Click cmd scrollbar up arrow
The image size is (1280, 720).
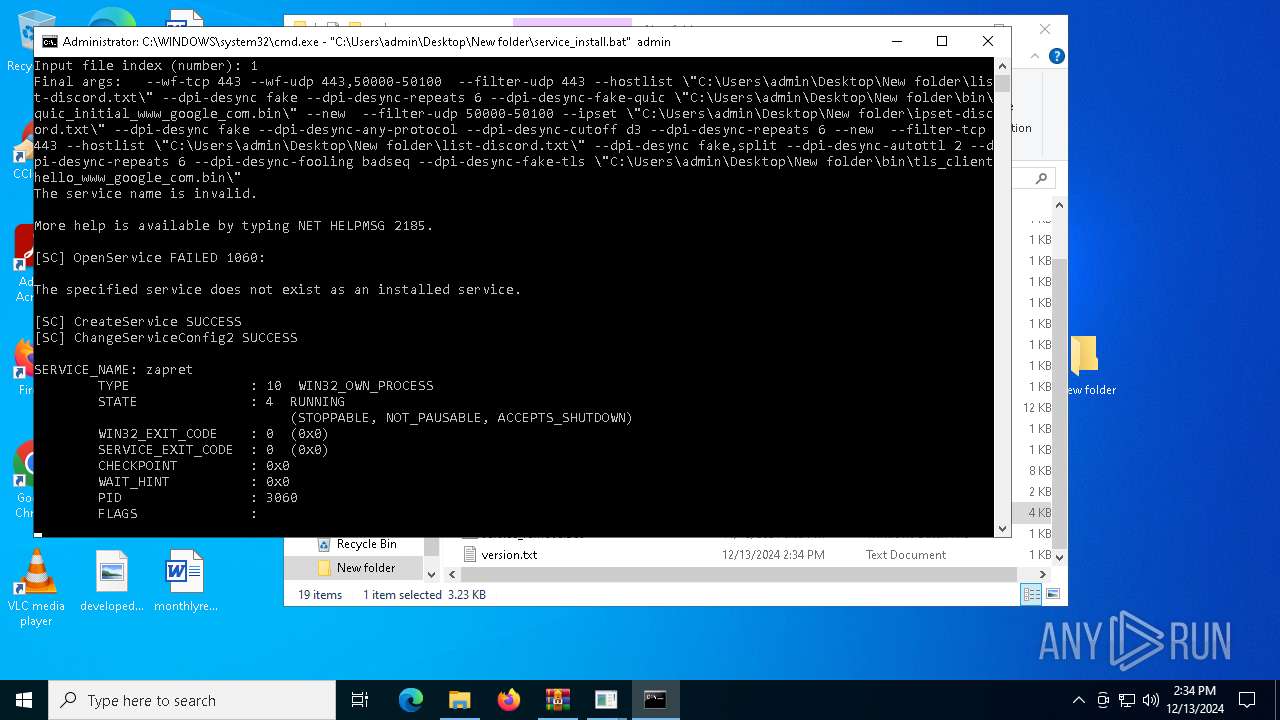coord(1003,65)
